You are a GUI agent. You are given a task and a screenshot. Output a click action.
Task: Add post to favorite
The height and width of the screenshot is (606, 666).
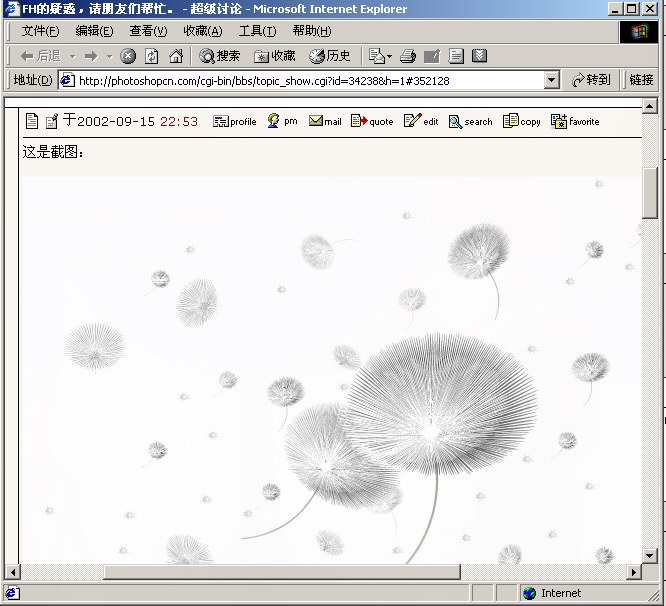point(575,121)
